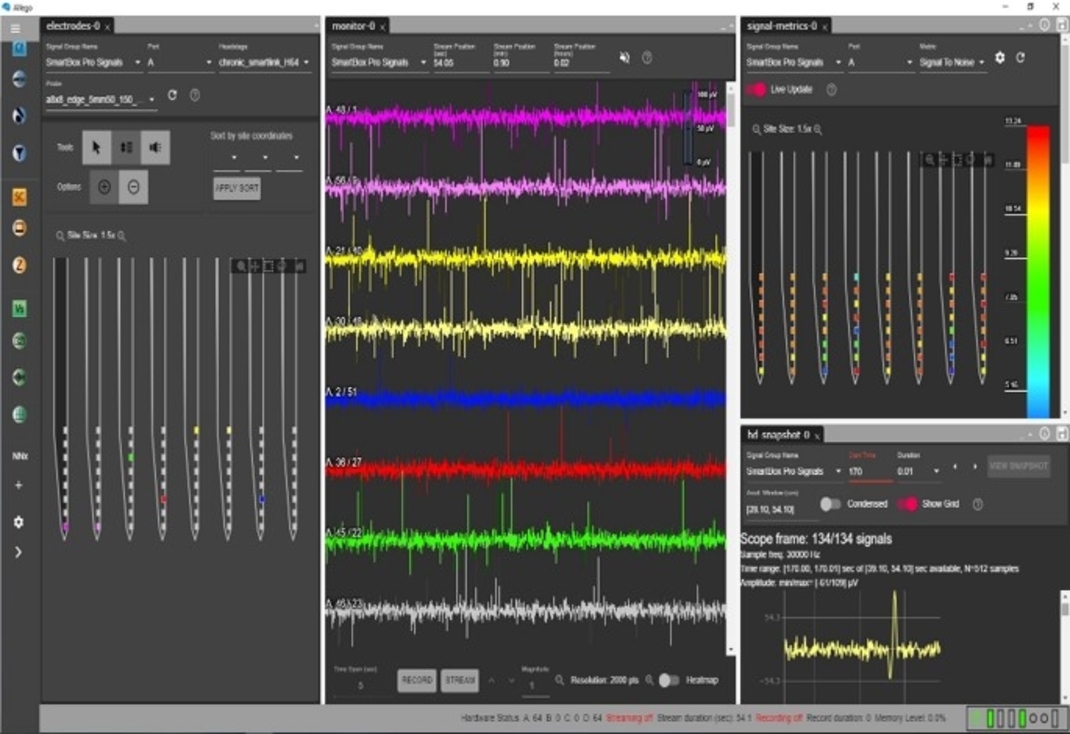Click the NNx sidebar icon
Screen dimensions: 1070x734
tap(20, 456)
